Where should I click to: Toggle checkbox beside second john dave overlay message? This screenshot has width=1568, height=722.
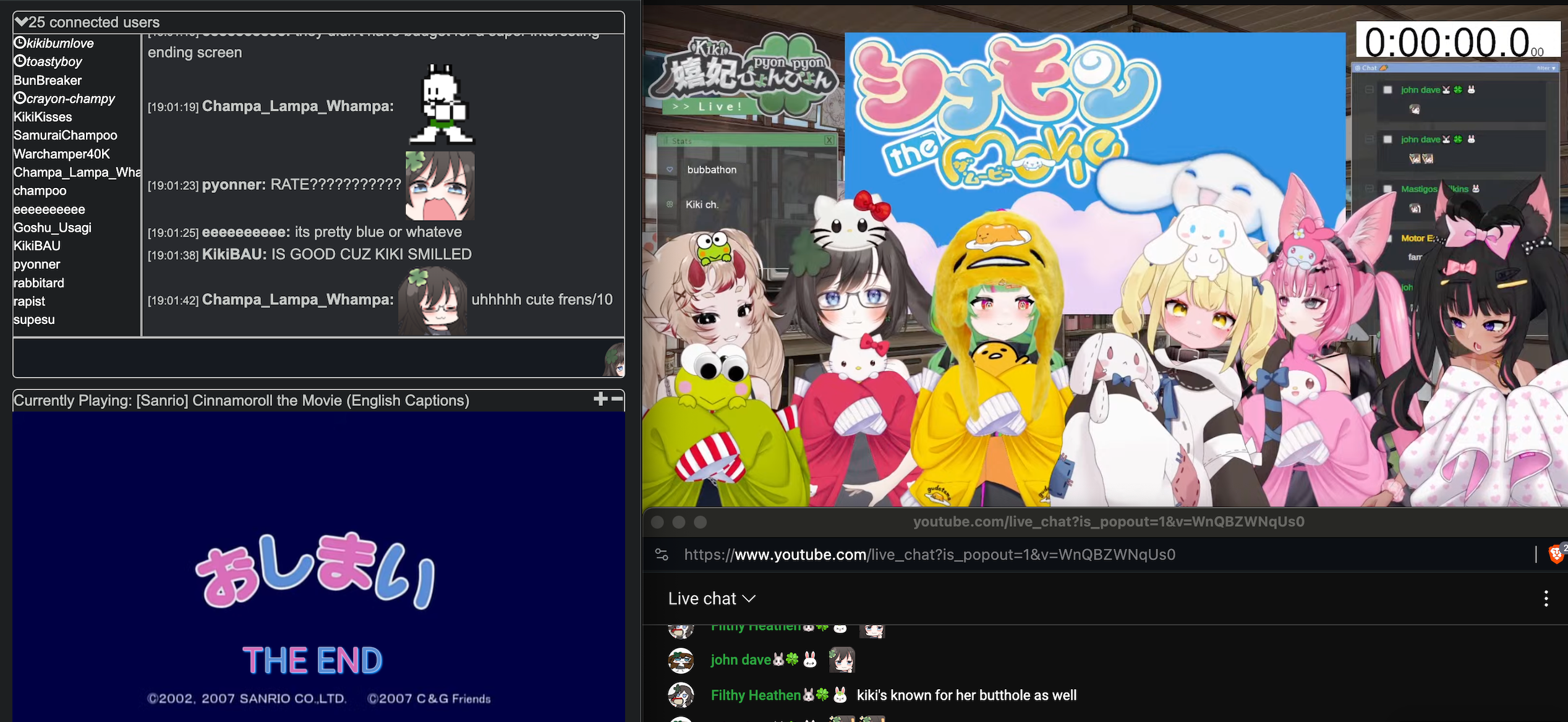(1387, 140)
